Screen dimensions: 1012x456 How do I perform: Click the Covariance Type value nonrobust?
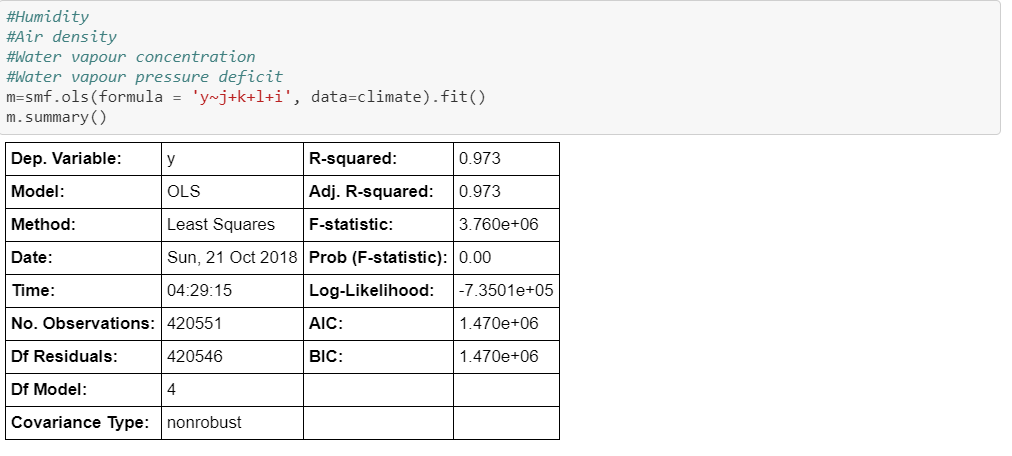click(x=204, y=423)
